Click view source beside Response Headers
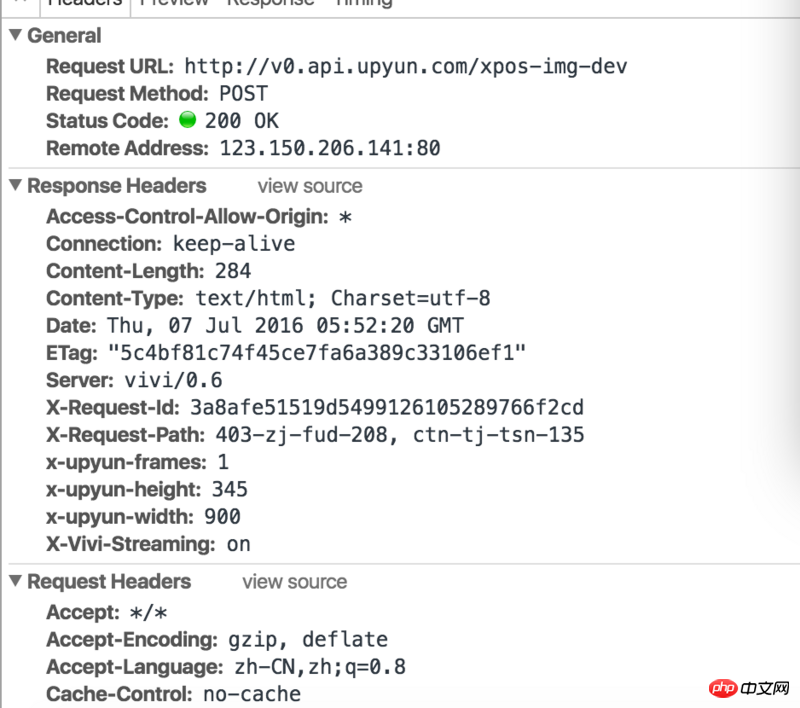 click(x=309, y=186)
